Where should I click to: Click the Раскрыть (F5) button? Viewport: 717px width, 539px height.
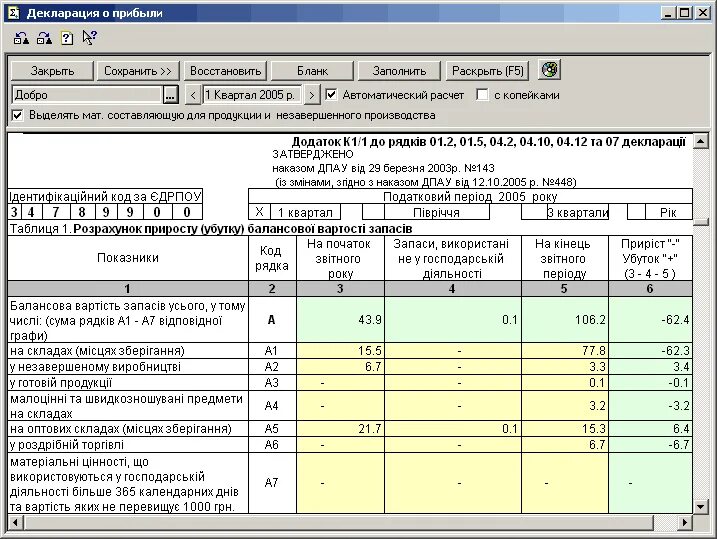pos(487,71)
